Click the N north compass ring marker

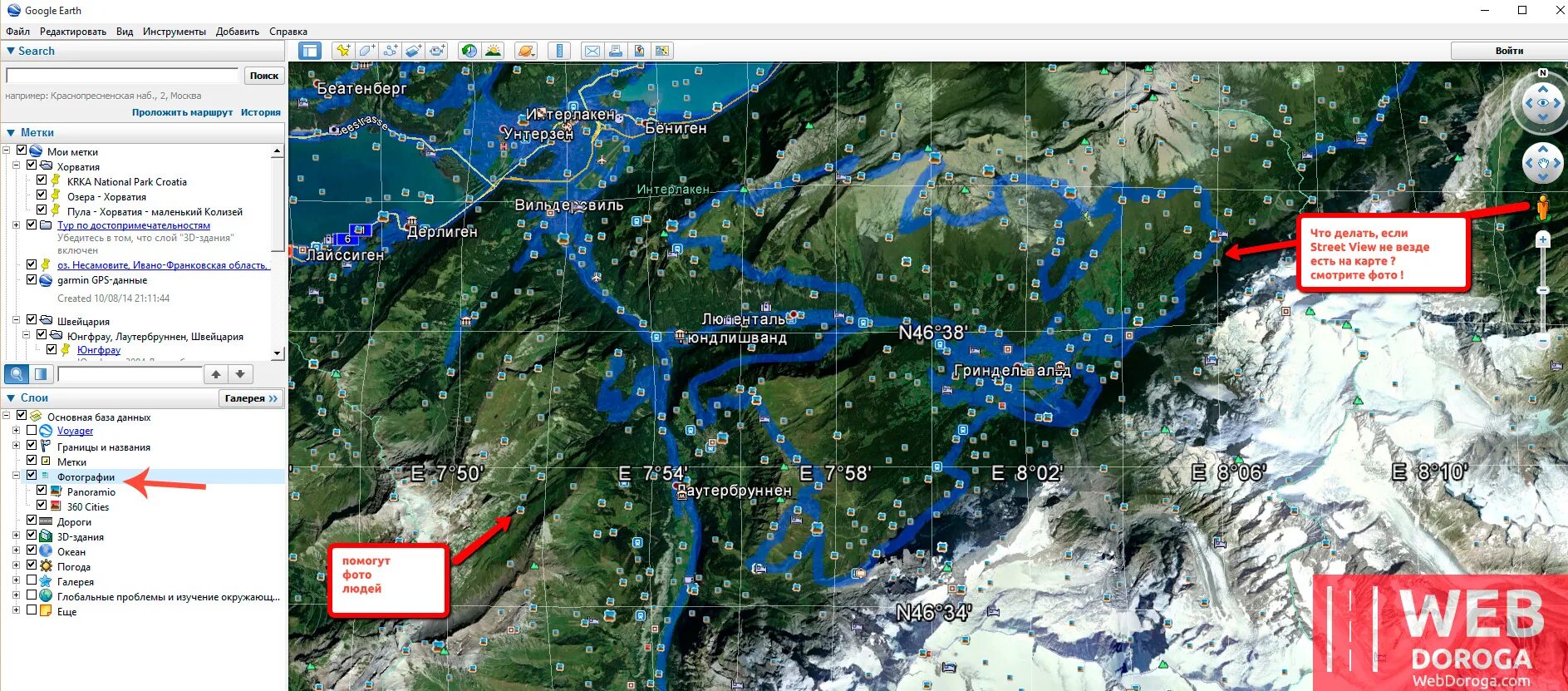pos(1543,73)
